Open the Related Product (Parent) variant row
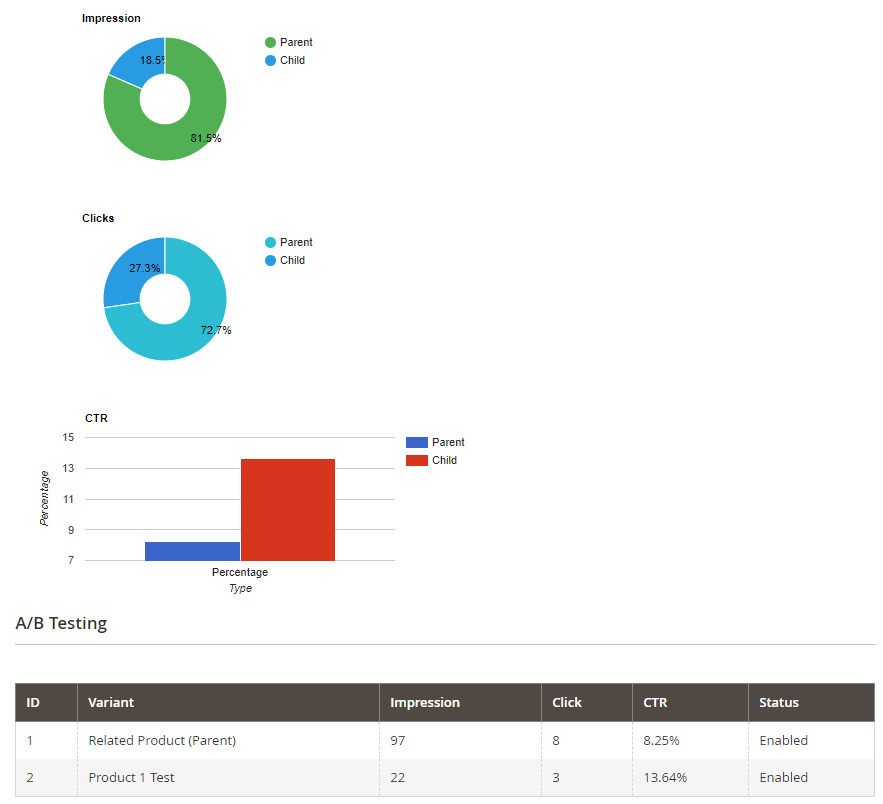Screen dimensions: 883x804 point(162,741)
